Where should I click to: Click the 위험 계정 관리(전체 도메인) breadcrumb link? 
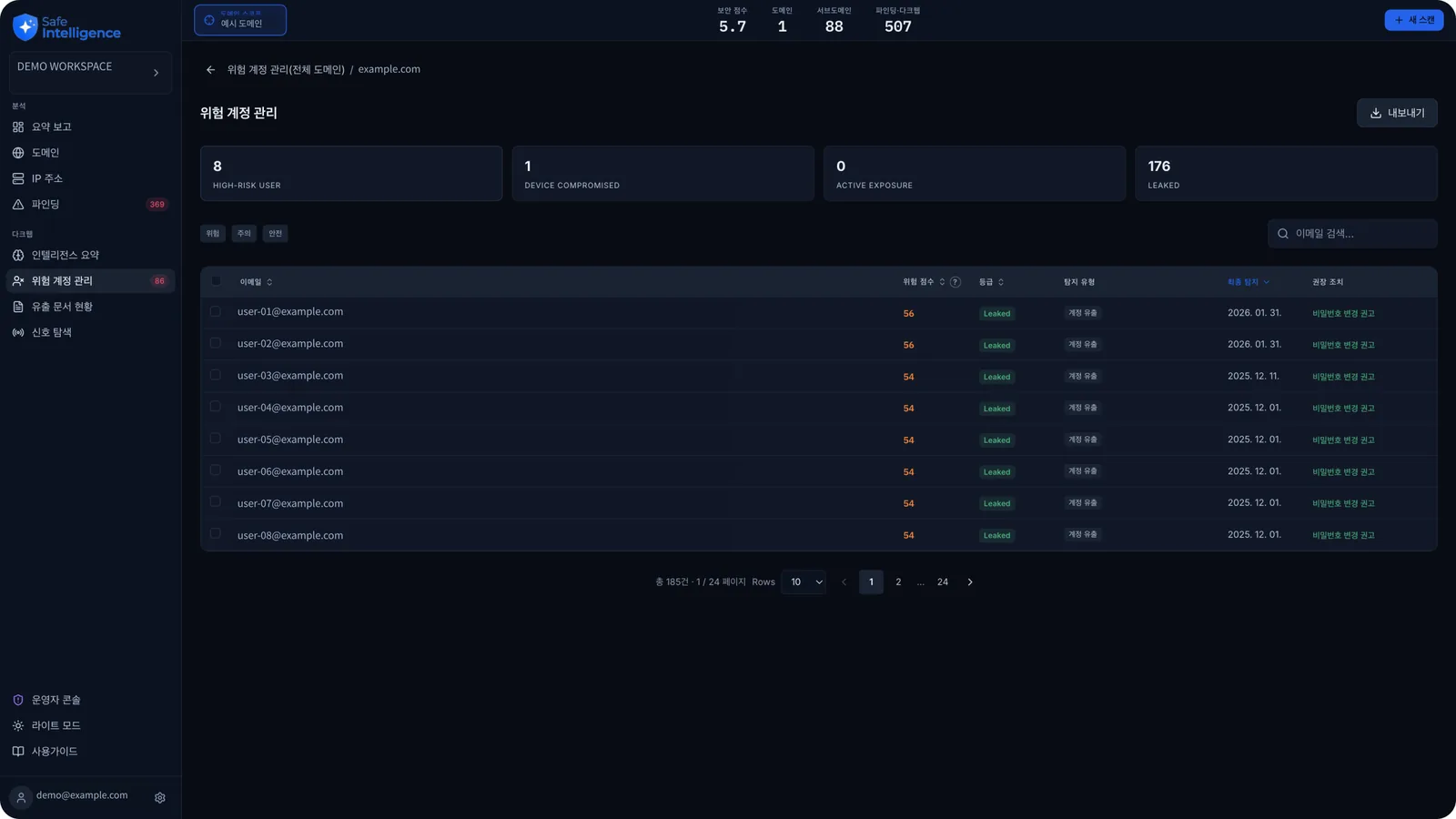[286, 70]
